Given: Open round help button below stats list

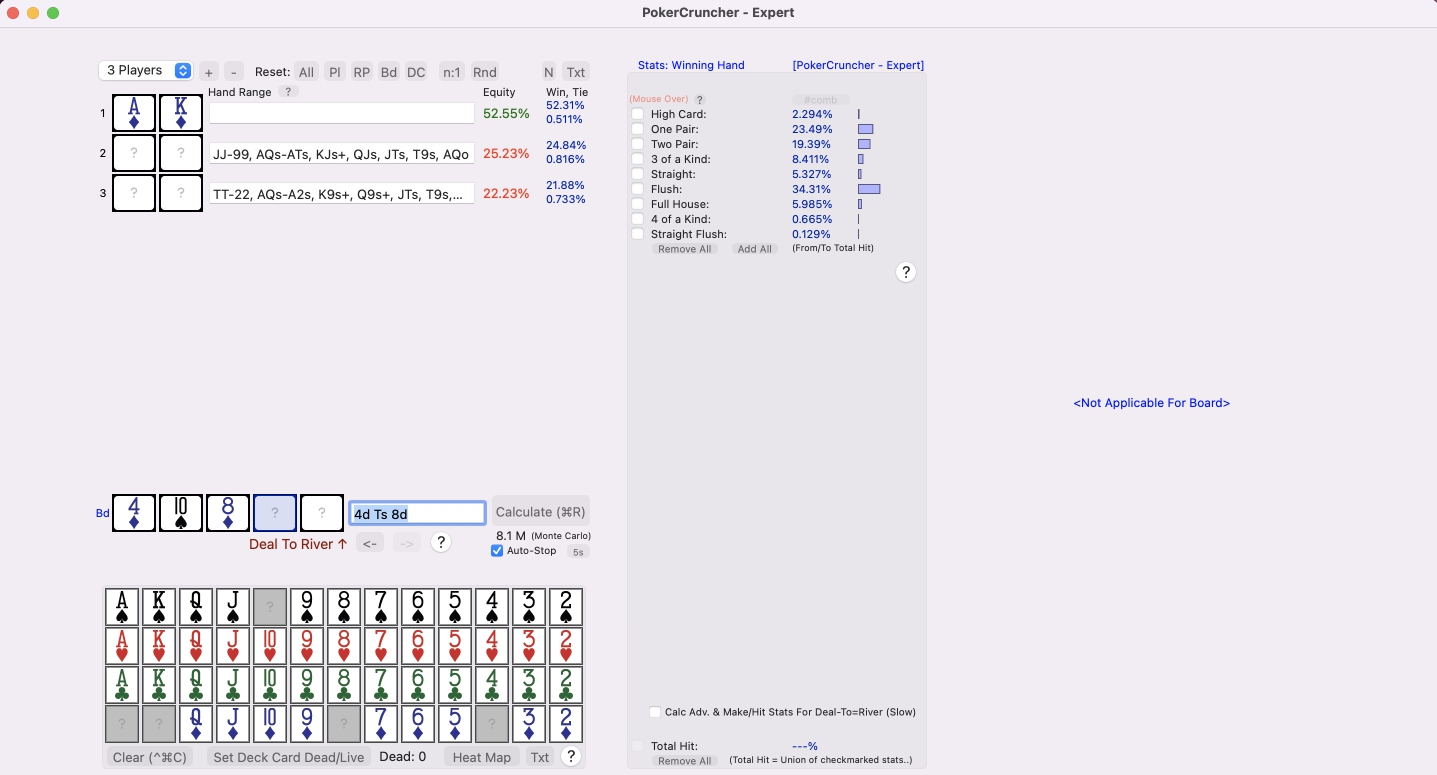Looking at the screenshot, I should [906, 272].
